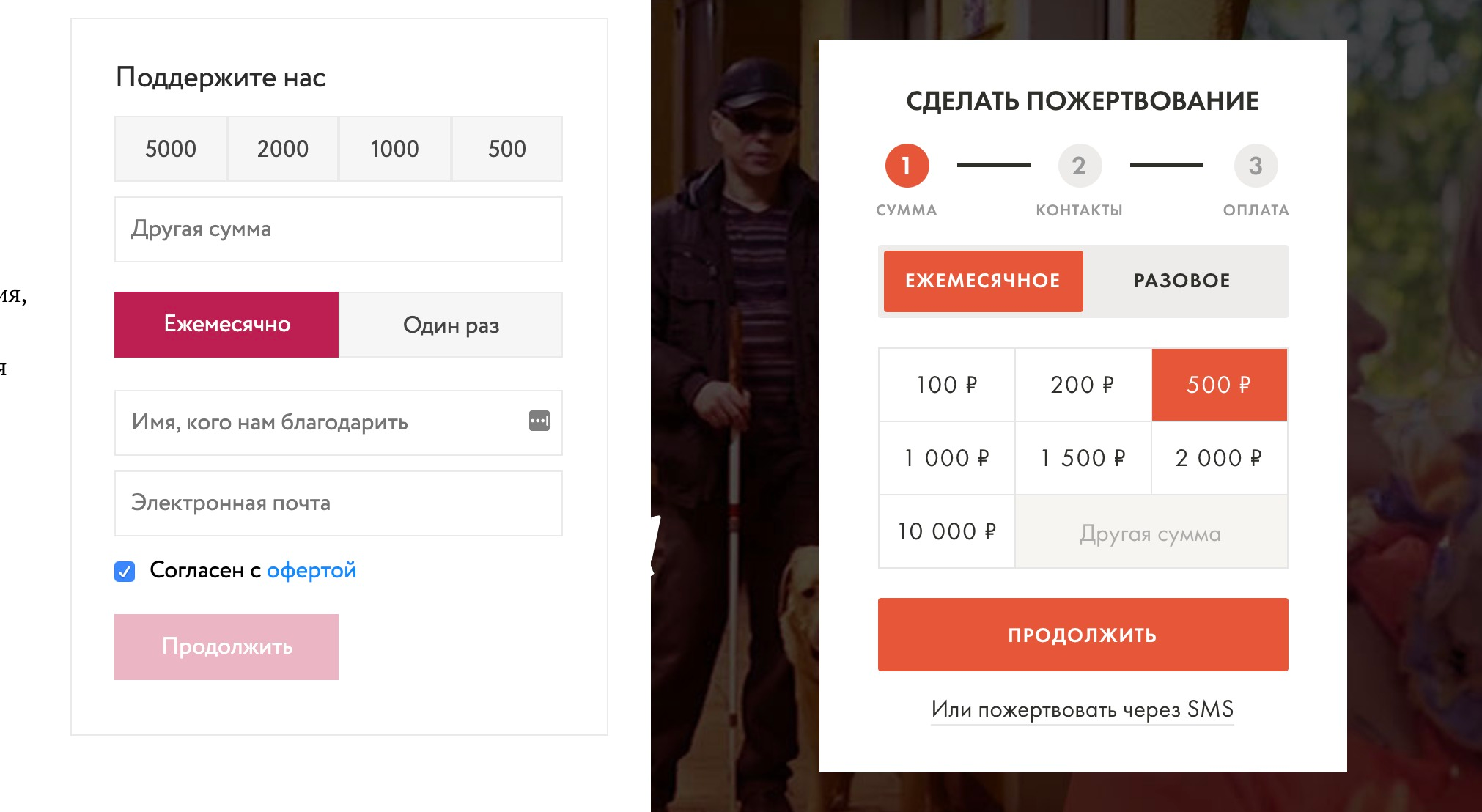Go to step 1 circle "Сумма"
The image size is (1482, 812).
907,166
